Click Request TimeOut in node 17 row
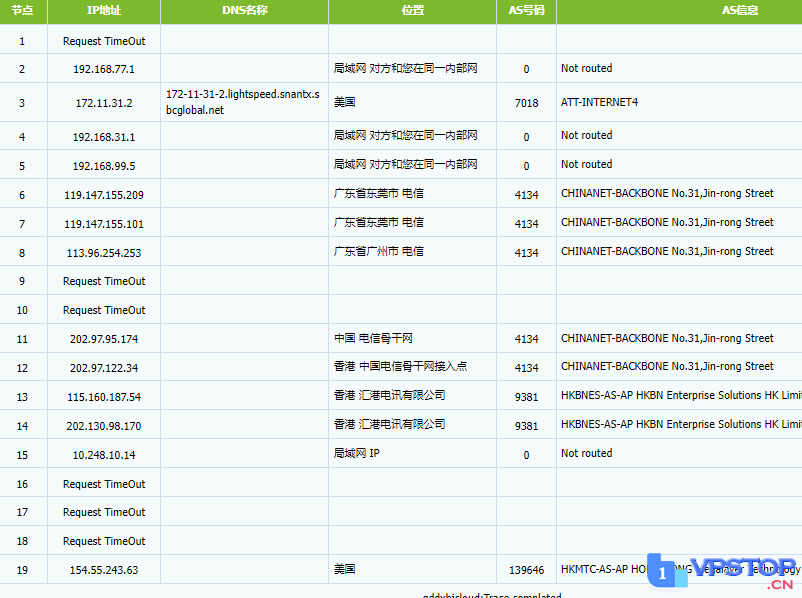 coord(104,512)
